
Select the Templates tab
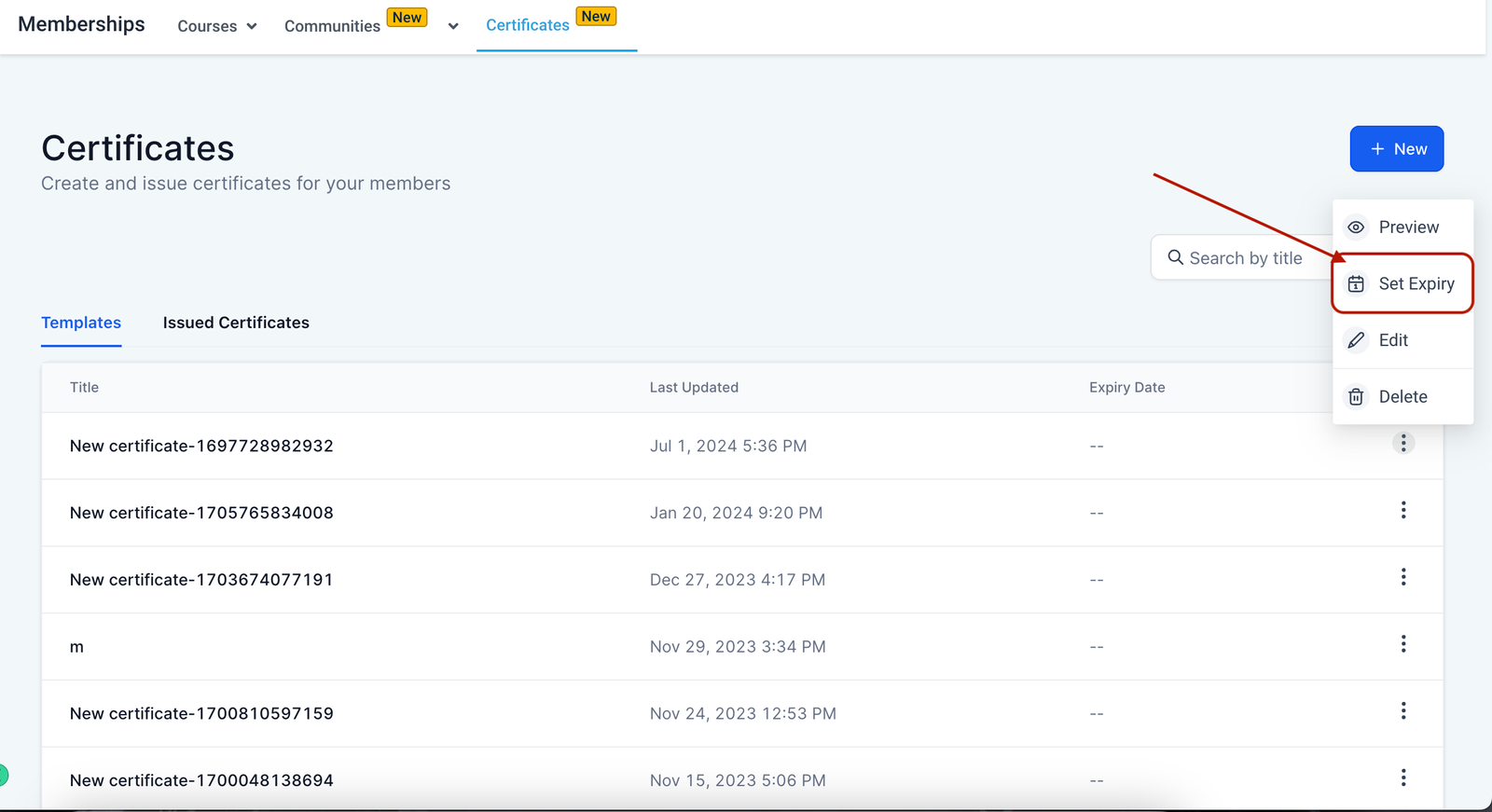tap(81, 323)
